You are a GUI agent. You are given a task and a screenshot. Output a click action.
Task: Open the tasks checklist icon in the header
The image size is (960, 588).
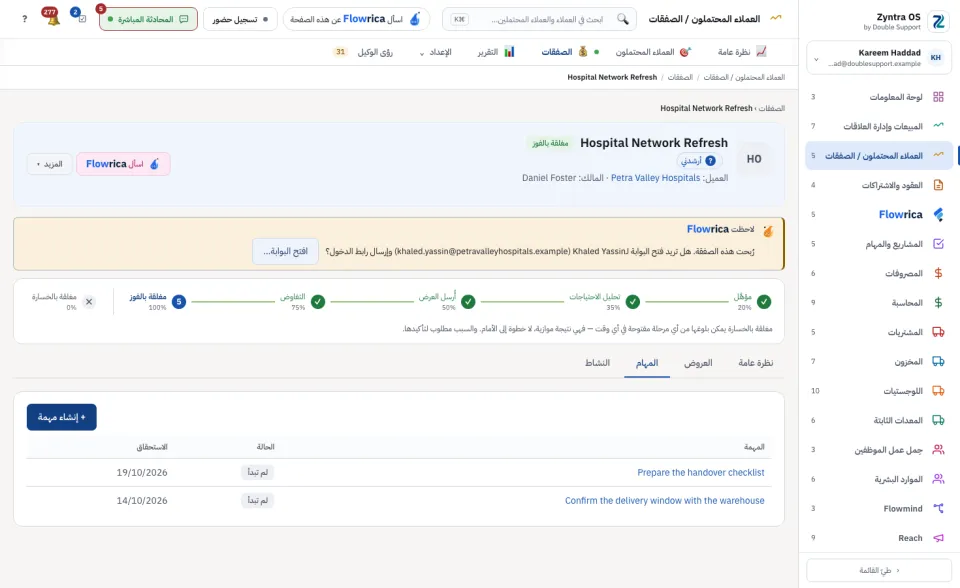(x=81, y=19)
